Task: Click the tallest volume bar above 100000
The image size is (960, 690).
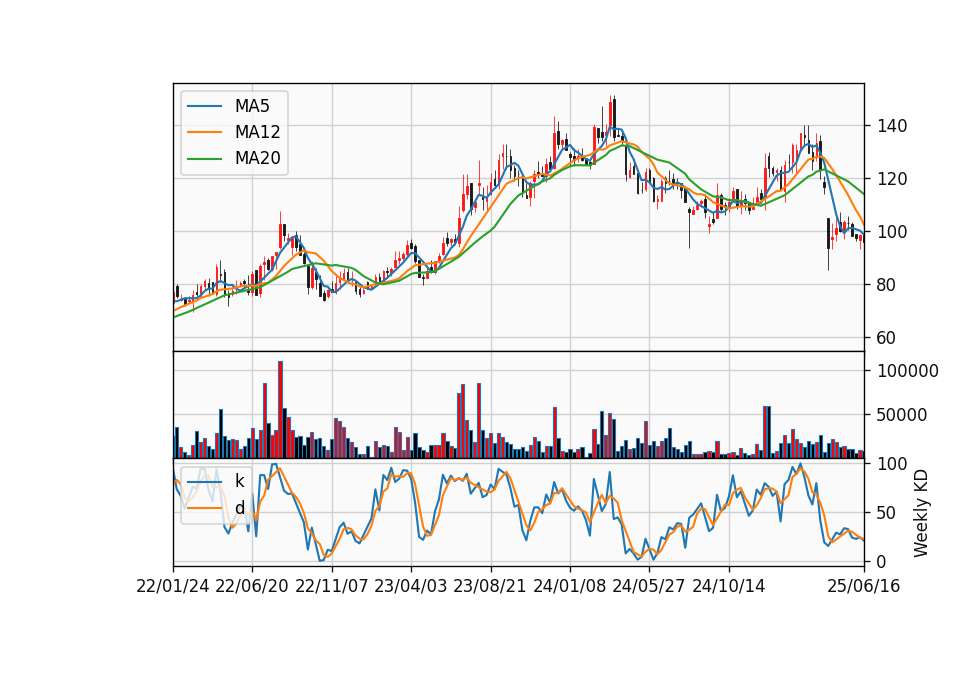Action: 280,410
